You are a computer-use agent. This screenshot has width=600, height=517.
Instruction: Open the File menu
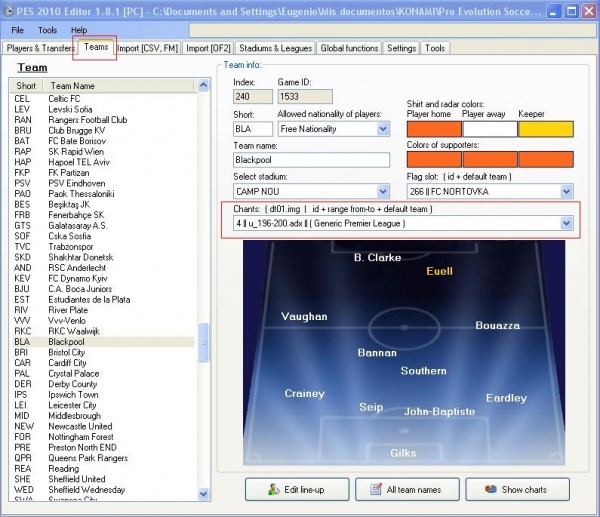point(17,30)
